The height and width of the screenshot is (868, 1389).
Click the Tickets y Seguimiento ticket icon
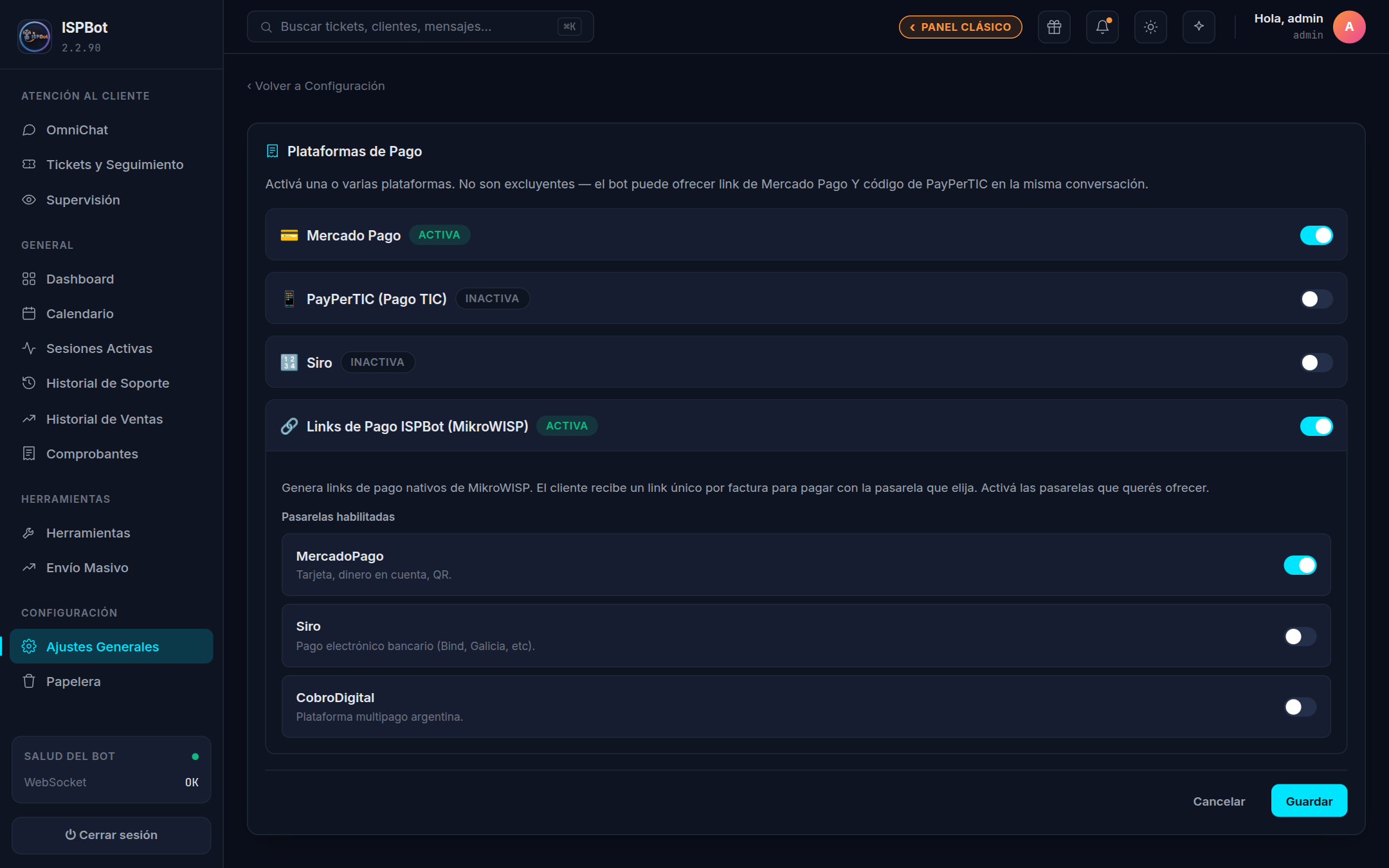coord(29,165)
